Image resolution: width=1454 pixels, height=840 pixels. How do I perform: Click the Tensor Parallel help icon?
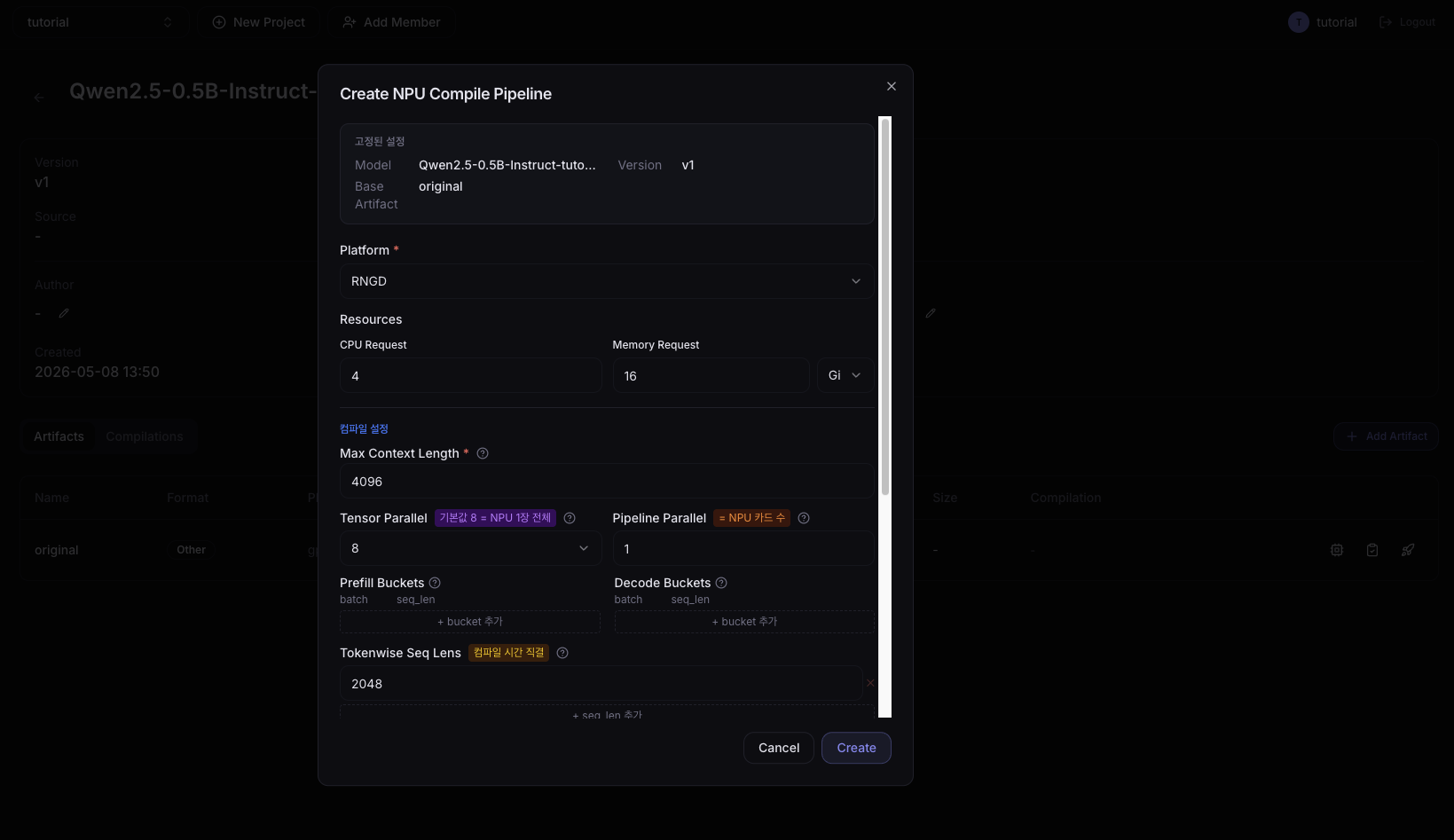(x=570, y=518)
